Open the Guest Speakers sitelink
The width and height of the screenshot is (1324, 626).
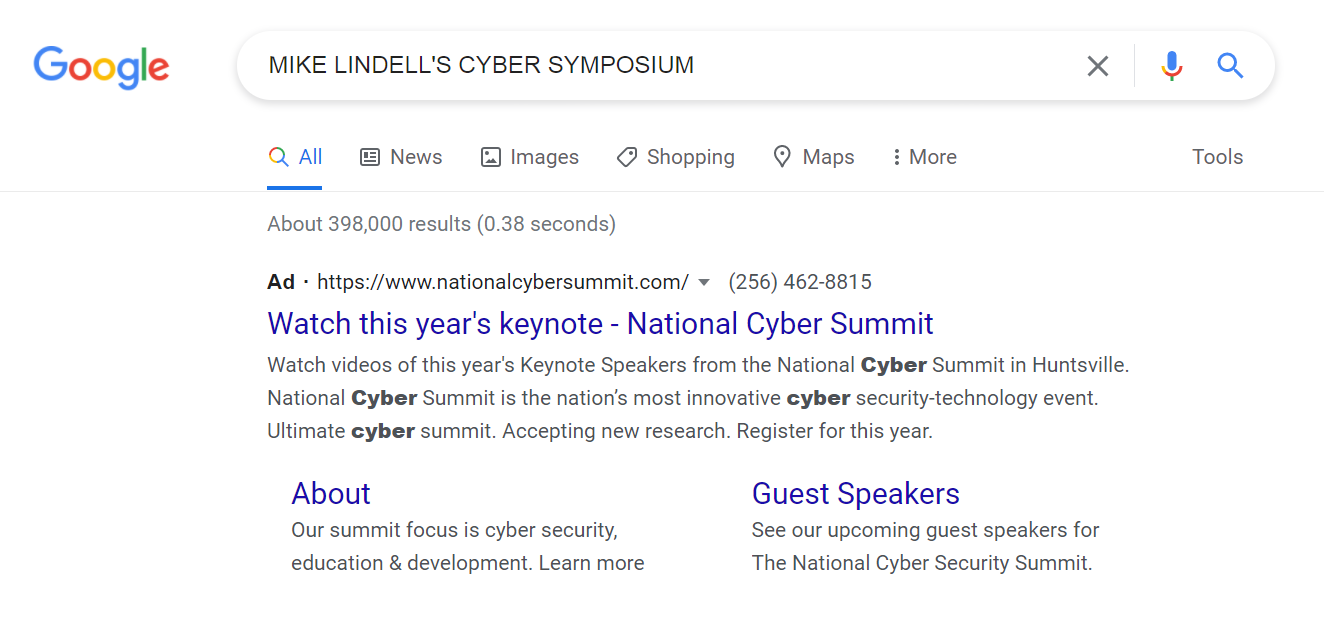(856, 494)
